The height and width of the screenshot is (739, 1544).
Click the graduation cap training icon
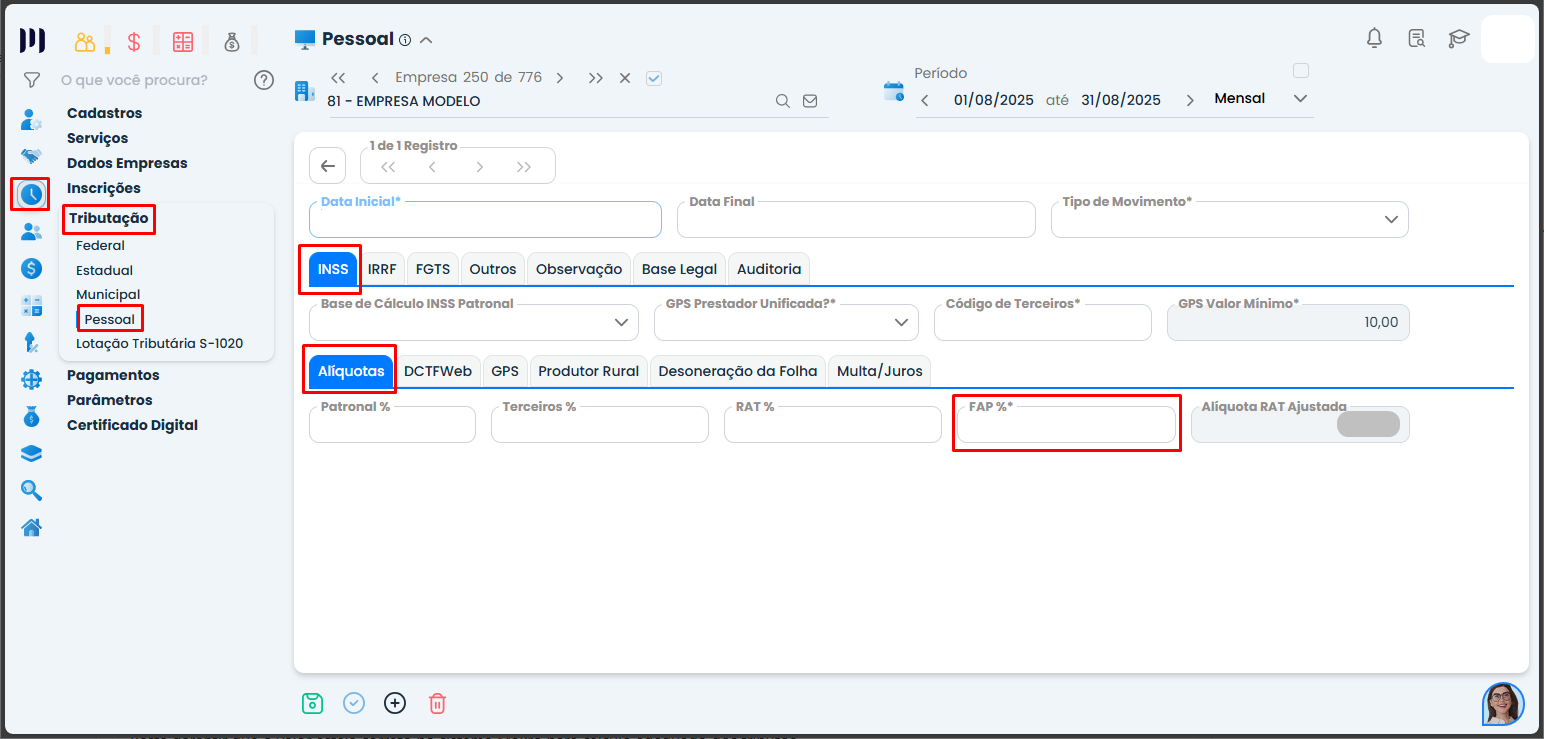[1459, 38]
